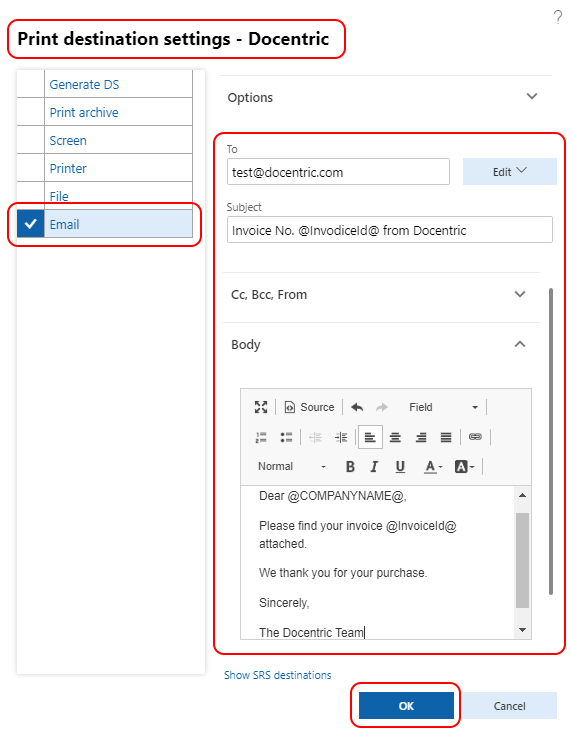This screenshot has width=571, height=737.
Task: Select the Screen destination
Action: coord(68,141)
